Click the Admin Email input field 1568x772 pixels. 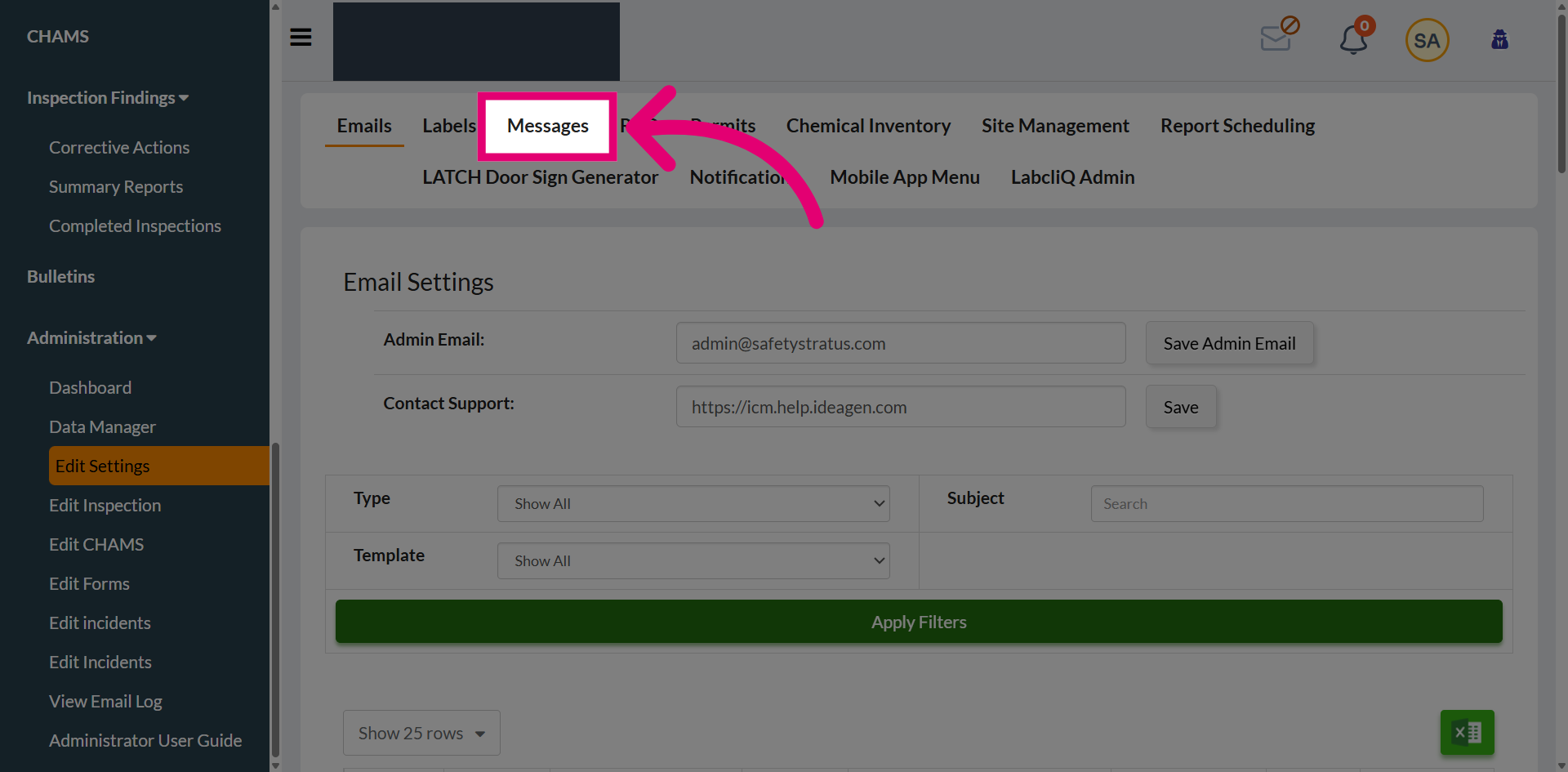pos(901,343)
